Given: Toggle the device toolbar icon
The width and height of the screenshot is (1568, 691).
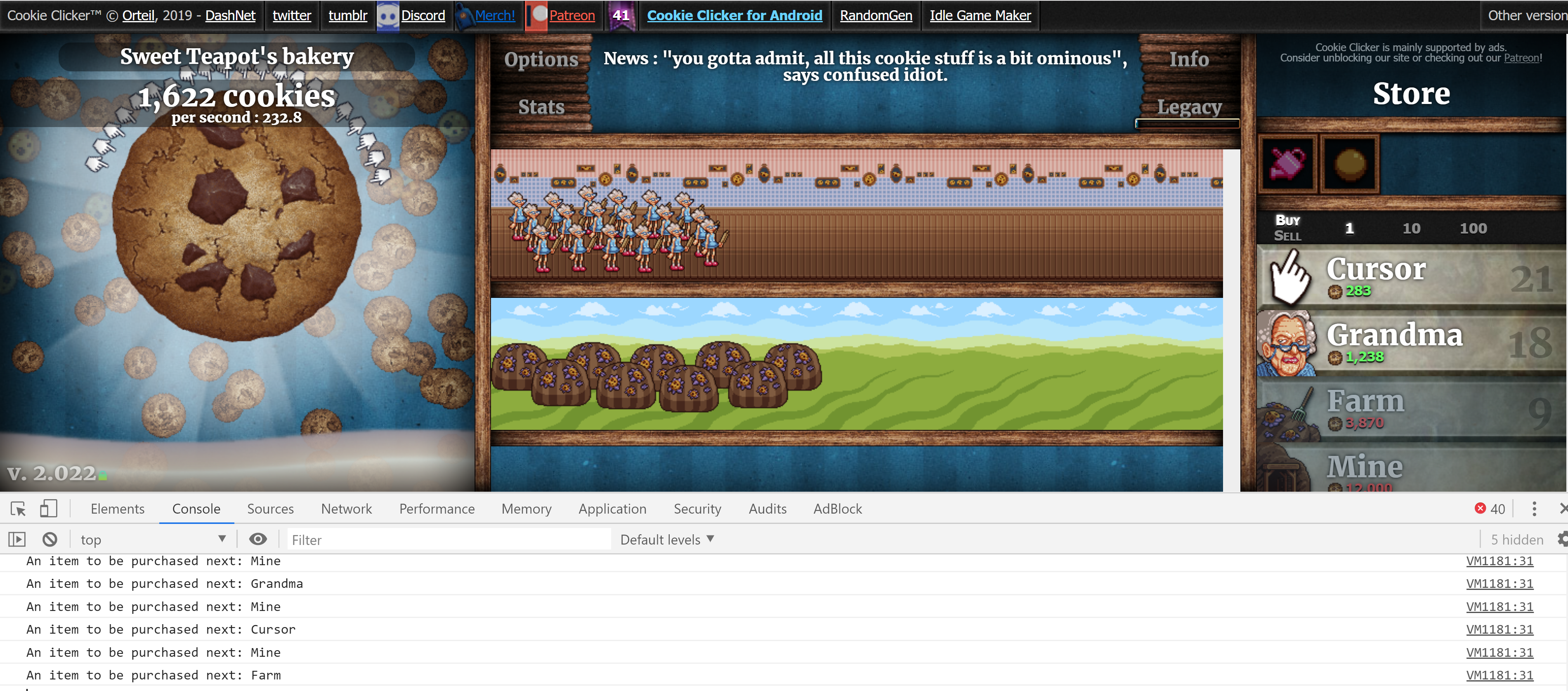Looking at the screenshot, I should (48, 508).
